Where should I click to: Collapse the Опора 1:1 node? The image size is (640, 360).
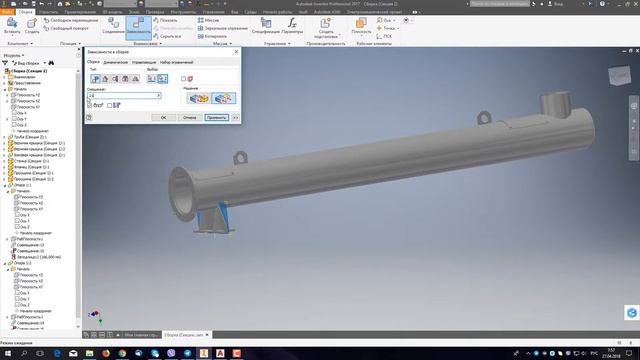click(4, 185)
